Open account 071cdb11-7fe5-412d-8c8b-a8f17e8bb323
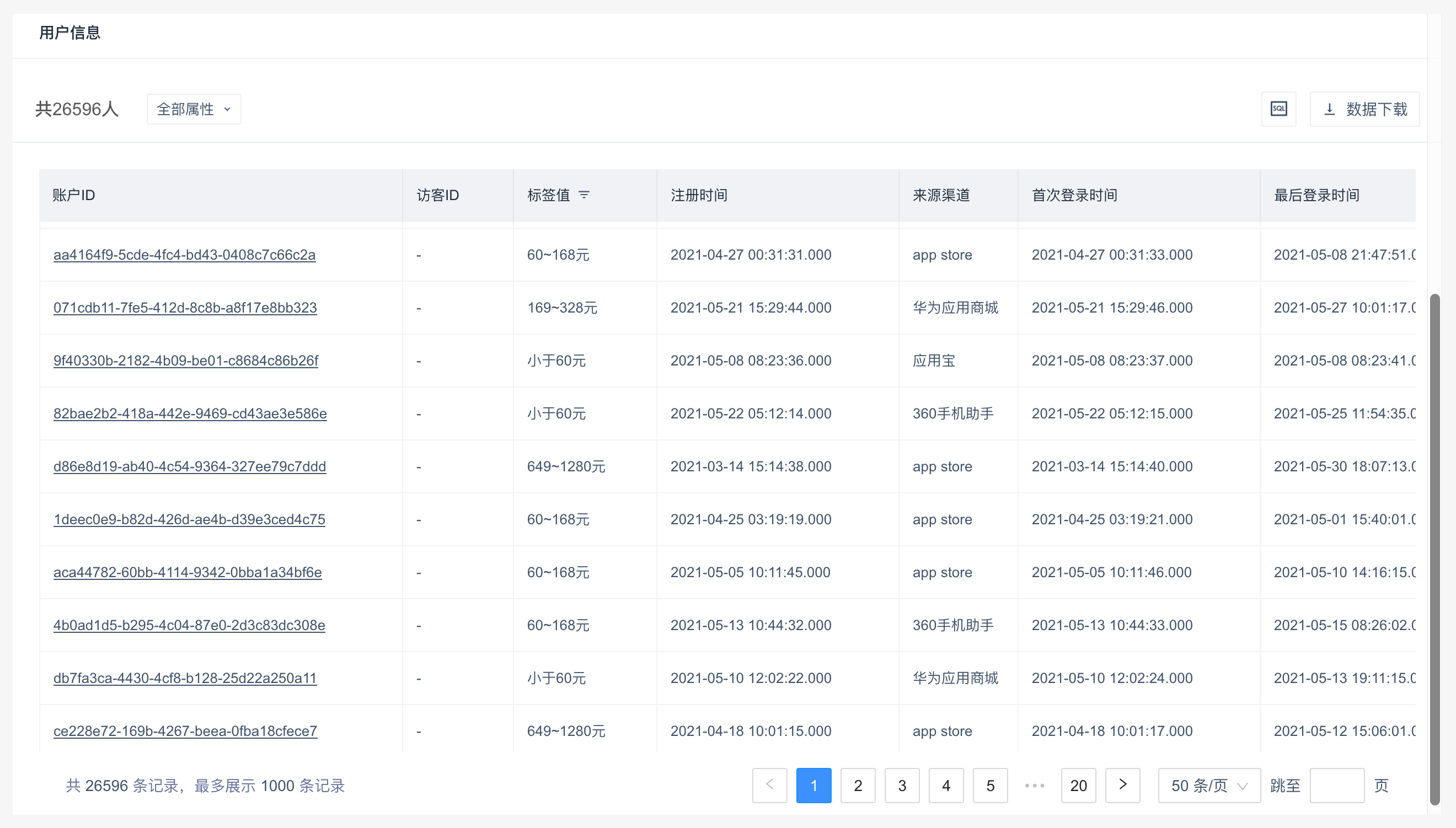Viewport: 1456px width, 828px height. click(185, 308)
